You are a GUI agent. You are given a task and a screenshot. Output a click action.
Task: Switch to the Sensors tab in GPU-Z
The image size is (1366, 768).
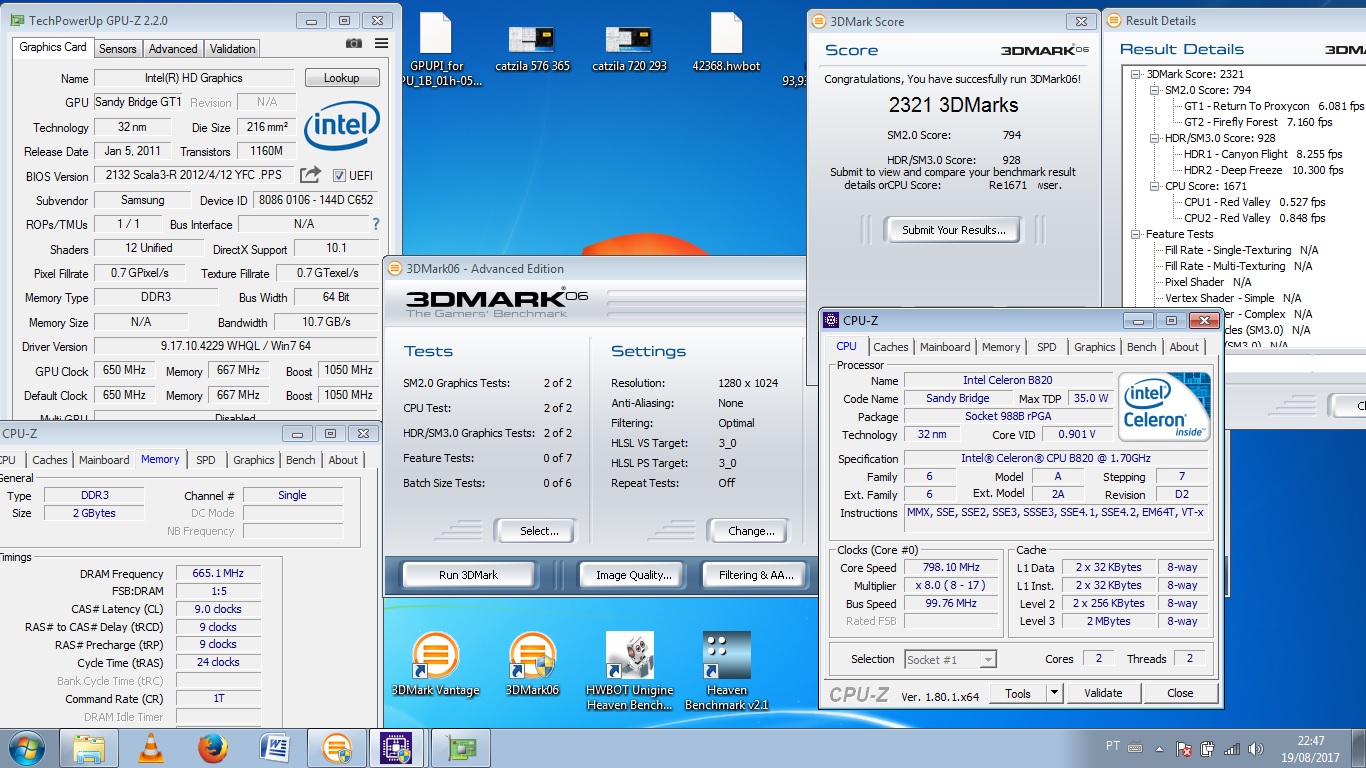click(118, 48)
